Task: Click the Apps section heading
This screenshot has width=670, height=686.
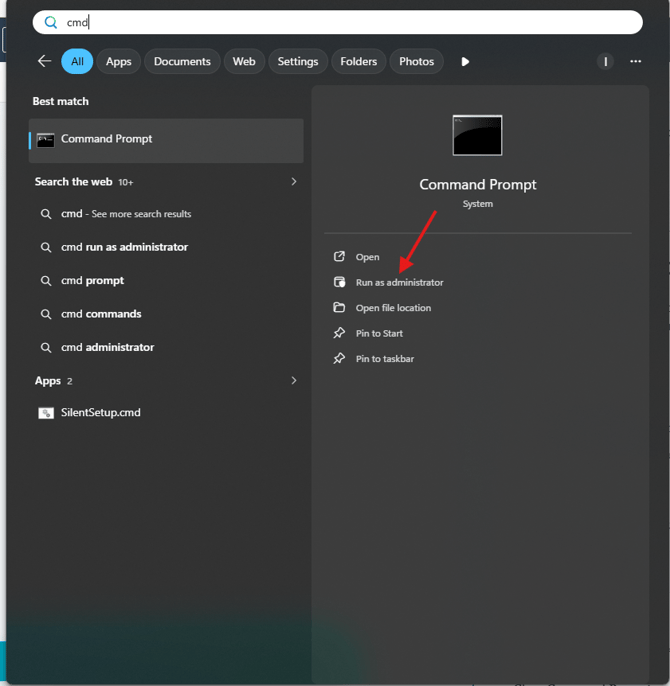Action: pos(48,381)
